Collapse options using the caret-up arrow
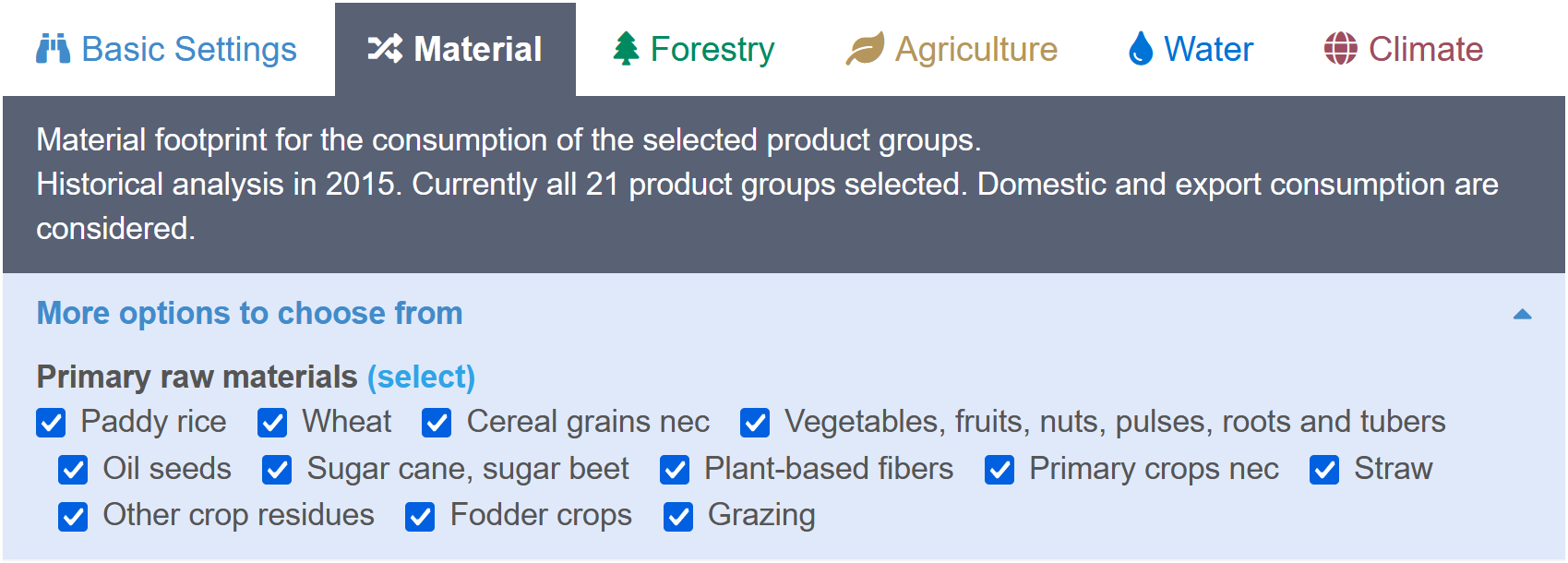 click(x=1523, y=315)
